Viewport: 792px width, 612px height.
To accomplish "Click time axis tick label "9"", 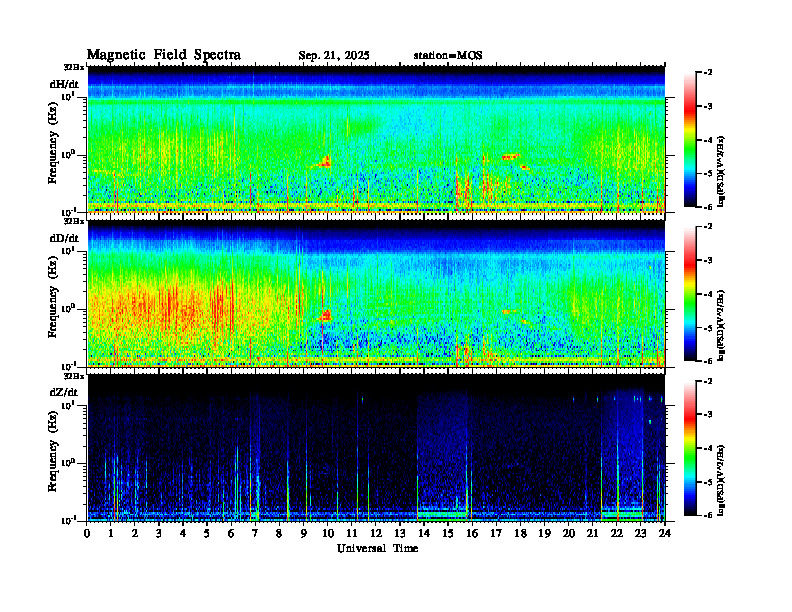I will pos(304,533).
